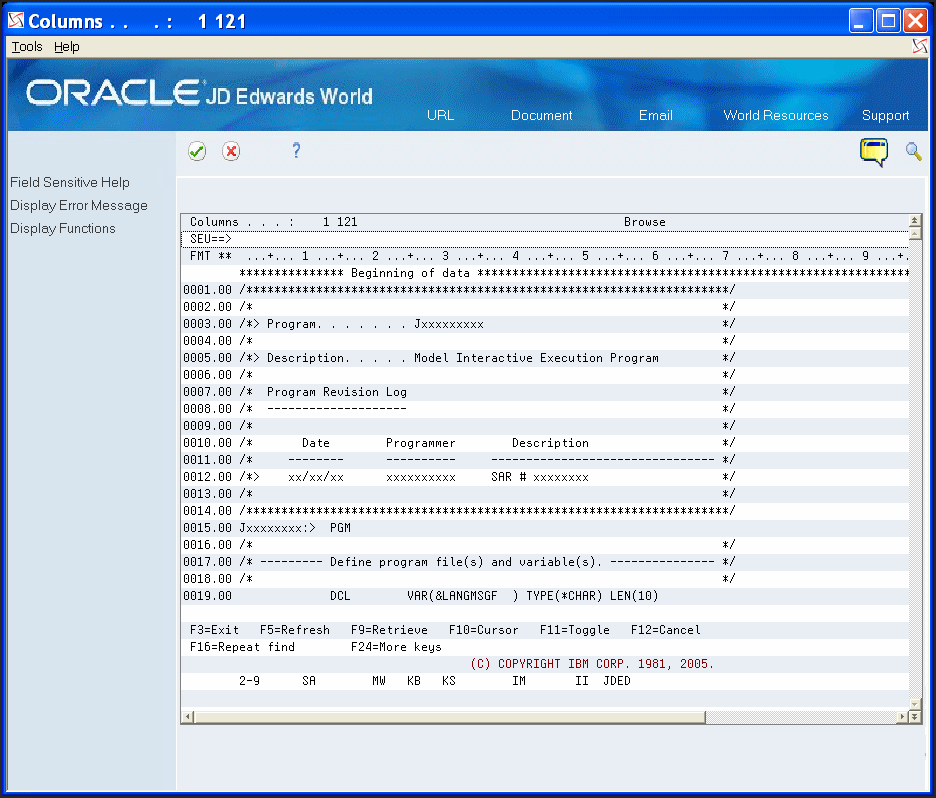Click F10=Cursor function key
936x798 pixels.
pos(484,630)
